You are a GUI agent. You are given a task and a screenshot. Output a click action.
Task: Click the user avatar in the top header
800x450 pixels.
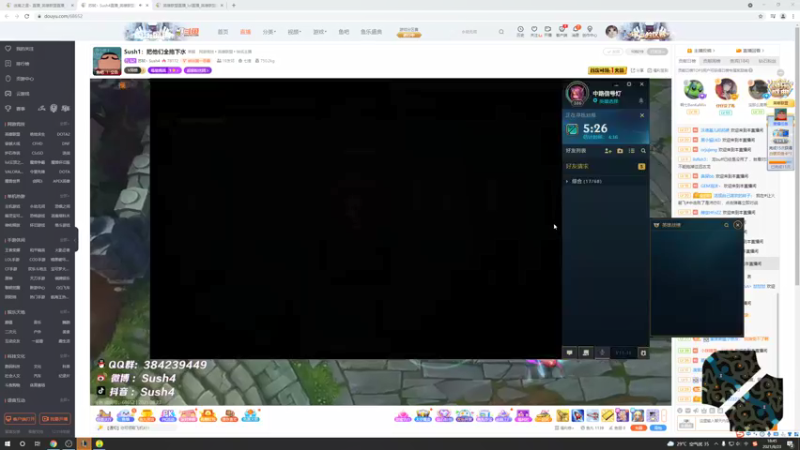(x=611, y=32)
